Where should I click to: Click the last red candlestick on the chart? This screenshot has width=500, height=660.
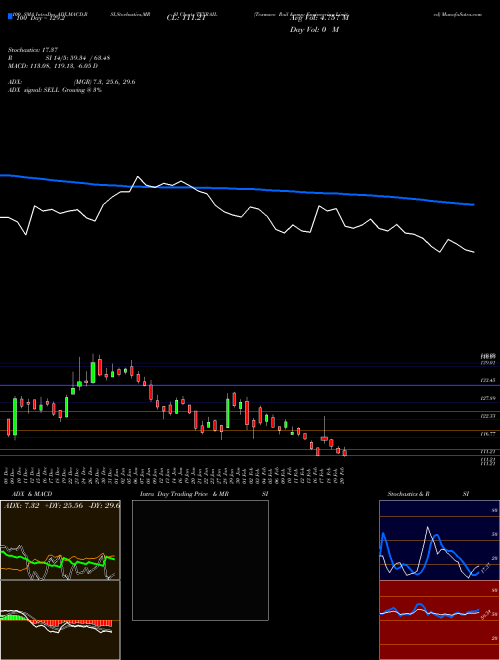[x=345, y=452]
